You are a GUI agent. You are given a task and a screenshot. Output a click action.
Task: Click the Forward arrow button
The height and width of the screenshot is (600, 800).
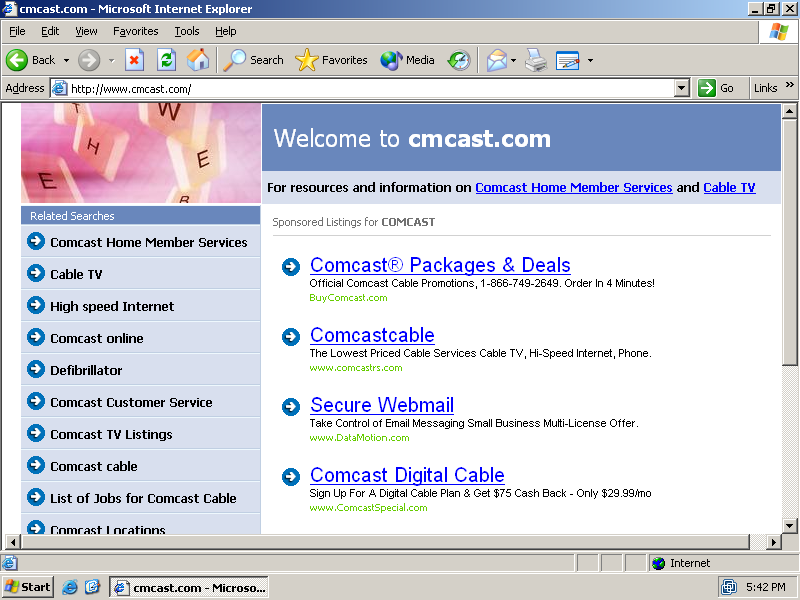pyautogui.click(x=89, y=60)
